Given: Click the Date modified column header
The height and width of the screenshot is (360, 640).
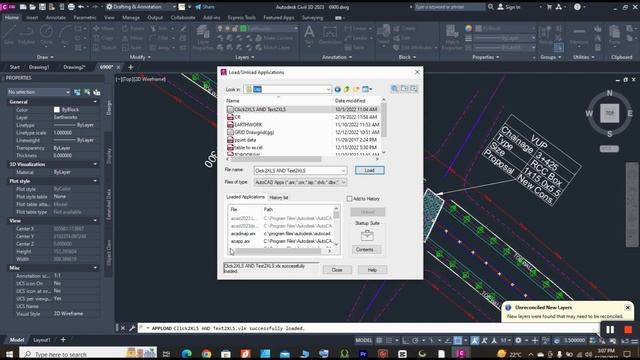Looking at the screenshot, I should point(350,100).
